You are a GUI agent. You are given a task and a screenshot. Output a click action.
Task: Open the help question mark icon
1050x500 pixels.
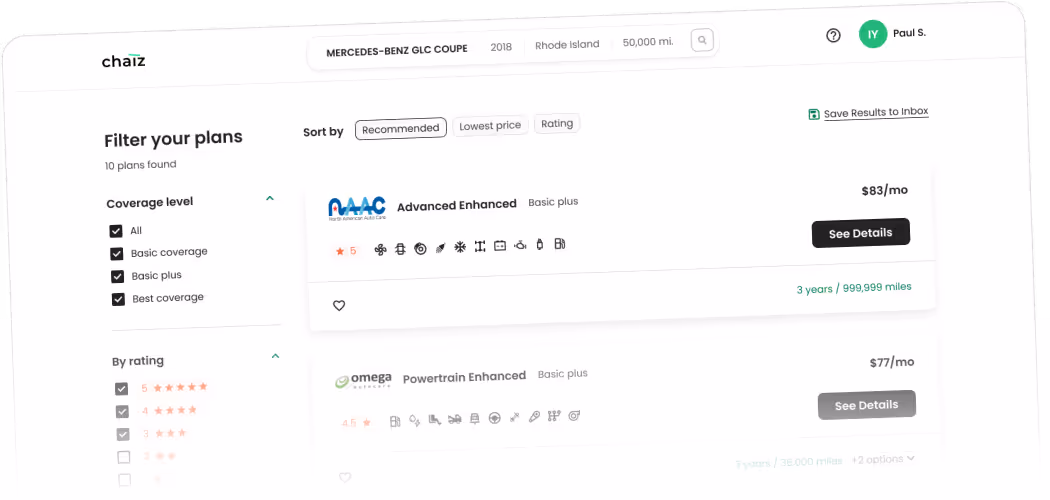(833, 35)
